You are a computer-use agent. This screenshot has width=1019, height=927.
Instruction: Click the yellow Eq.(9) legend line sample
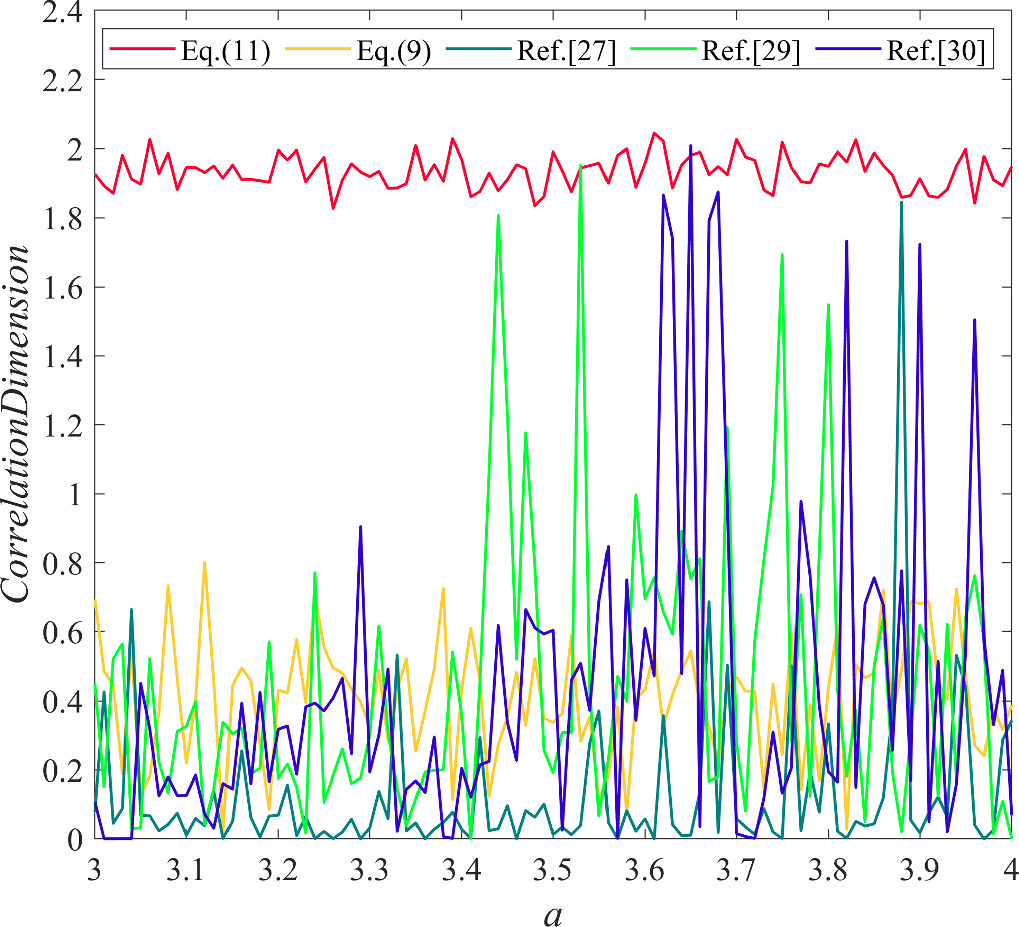[318, 49]
